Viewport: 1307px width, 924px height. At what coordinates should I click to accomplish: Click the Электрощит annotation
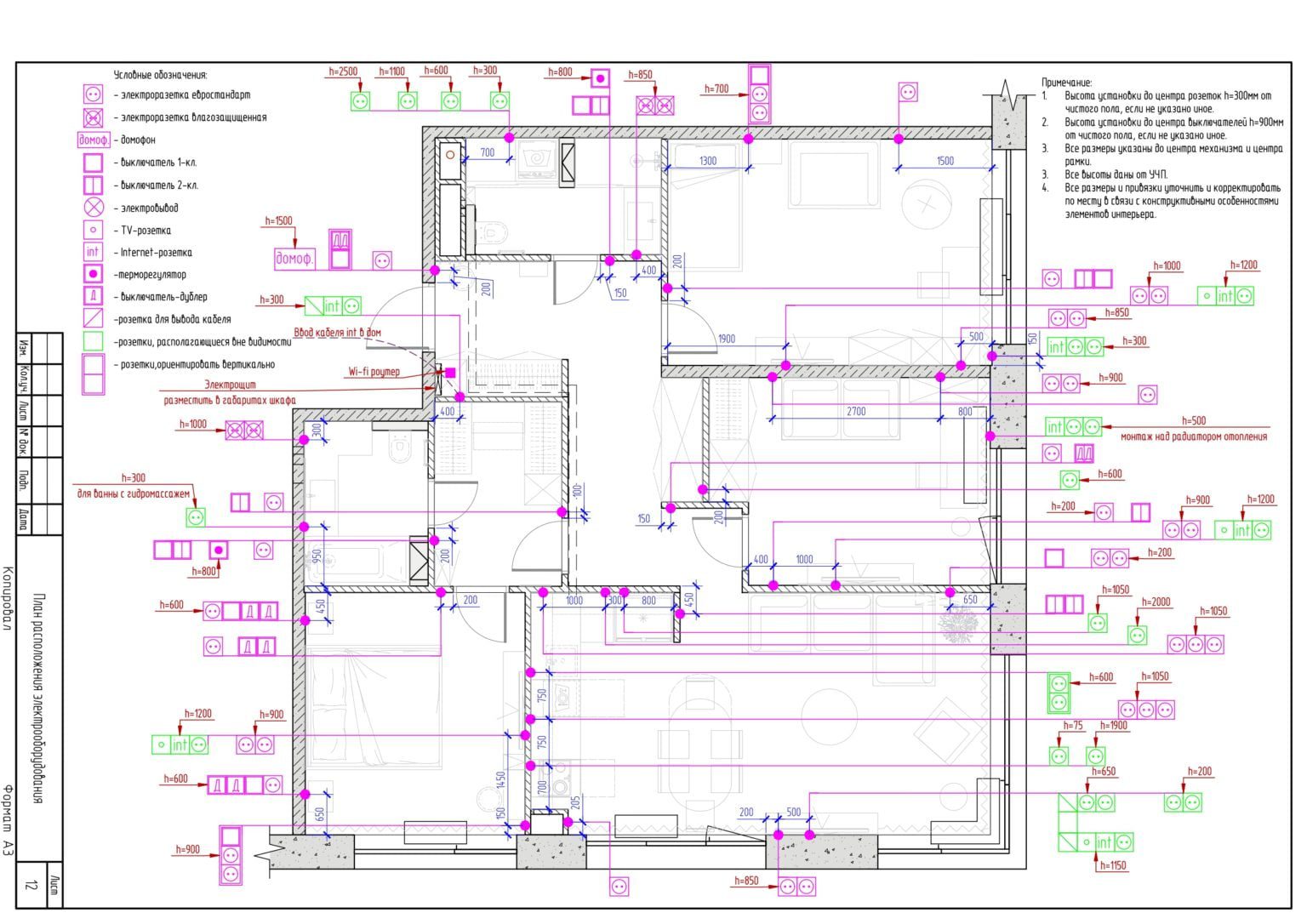click(230, 385)
